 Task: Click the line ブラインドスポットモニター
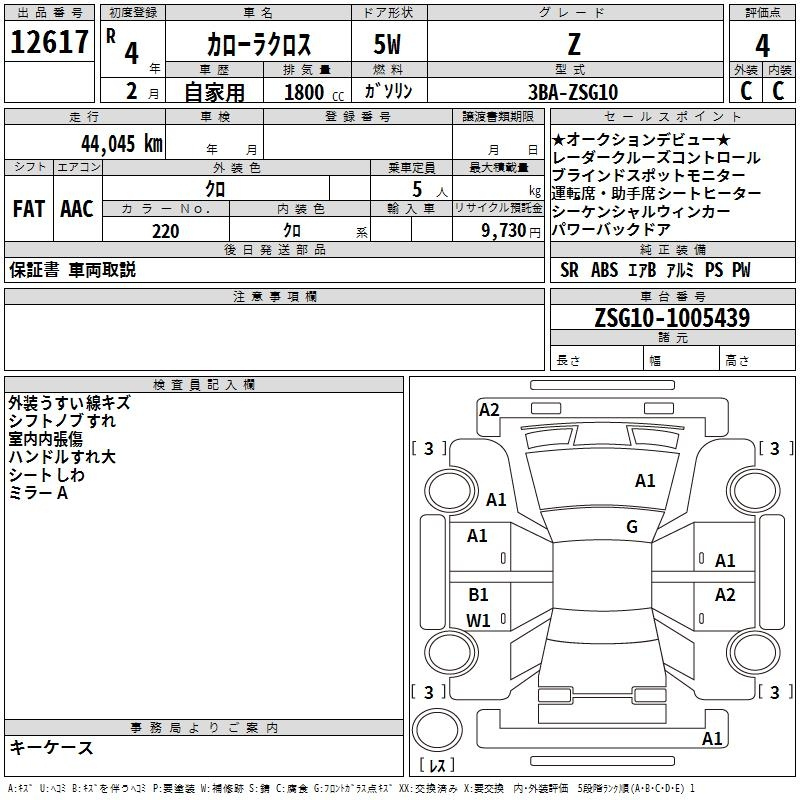(x=648, y=176)
